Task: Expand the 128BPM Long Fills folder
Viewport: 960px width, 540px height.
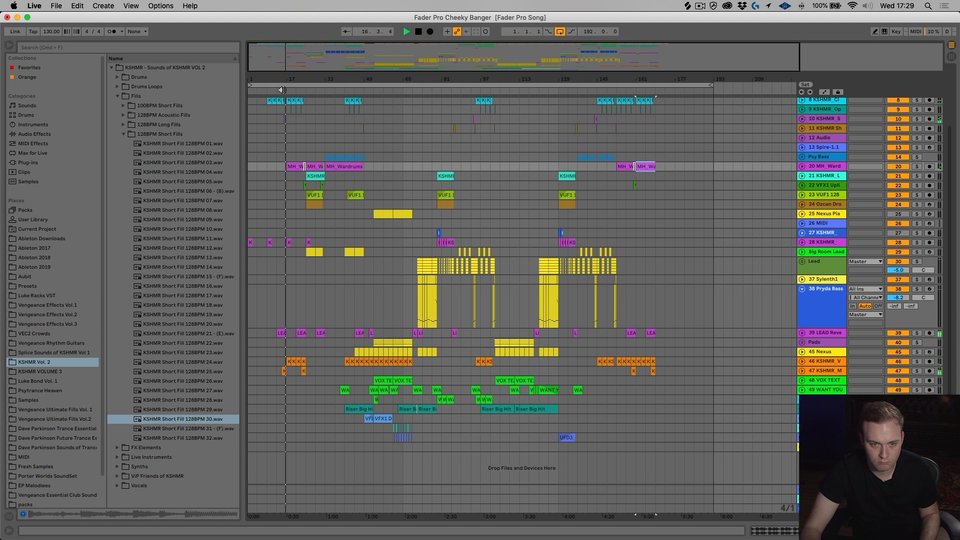Action: pyautogui.click(x=123, y=124)
